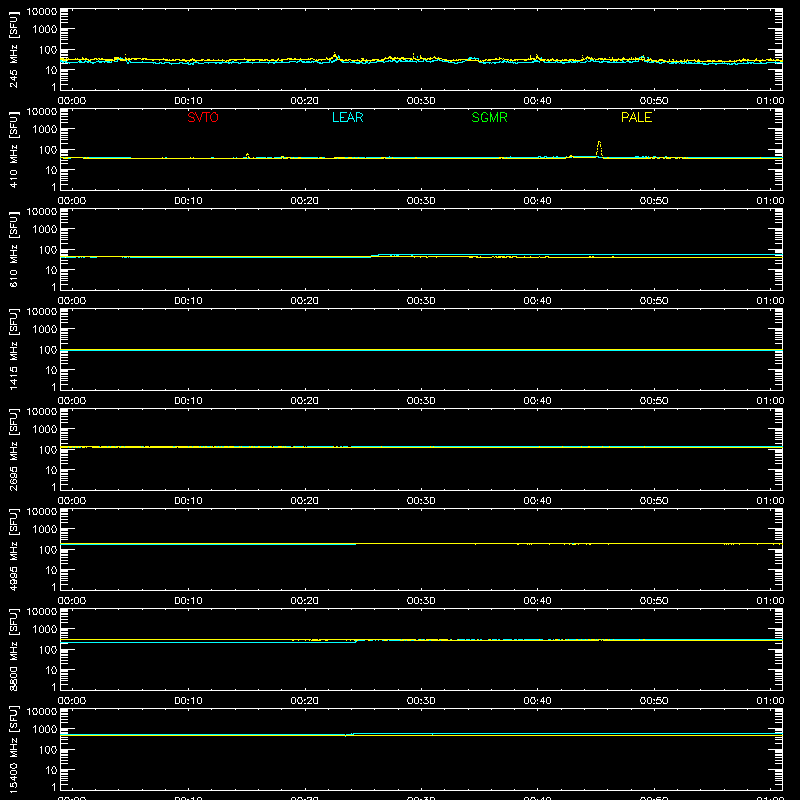Click 00:20 time label below 410 MHz plot

[x=305, y=201]
